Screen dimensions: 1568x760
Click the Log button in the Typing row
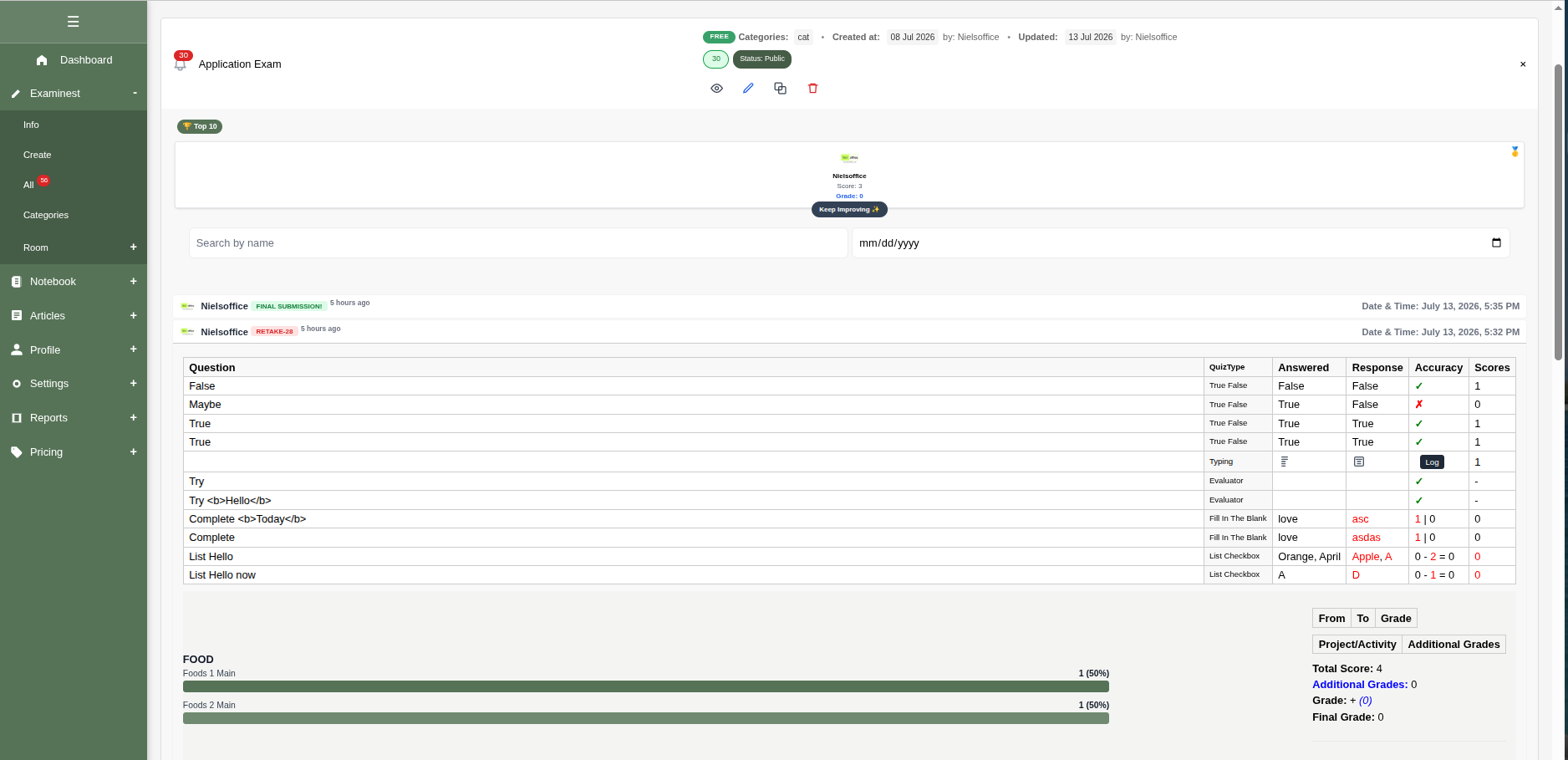(x=1432, y=462)
